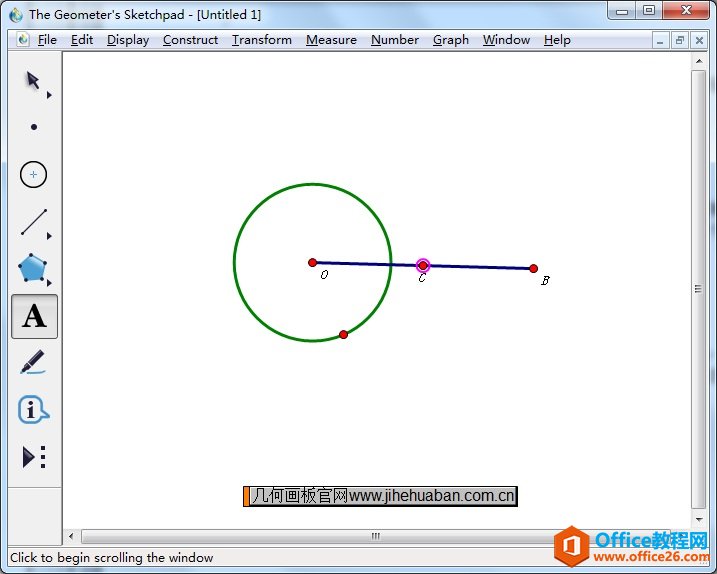
Task: Click the Text tool labeled A
Action: coord(34,316)
